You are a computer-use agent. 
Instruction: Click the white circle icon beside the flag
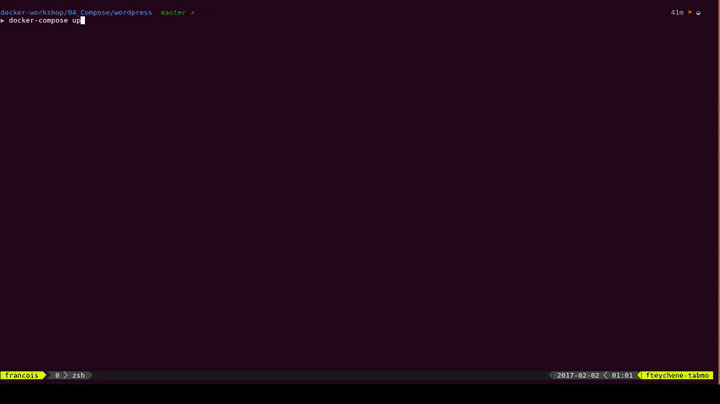pyautogui.click(x=699, y=12)
